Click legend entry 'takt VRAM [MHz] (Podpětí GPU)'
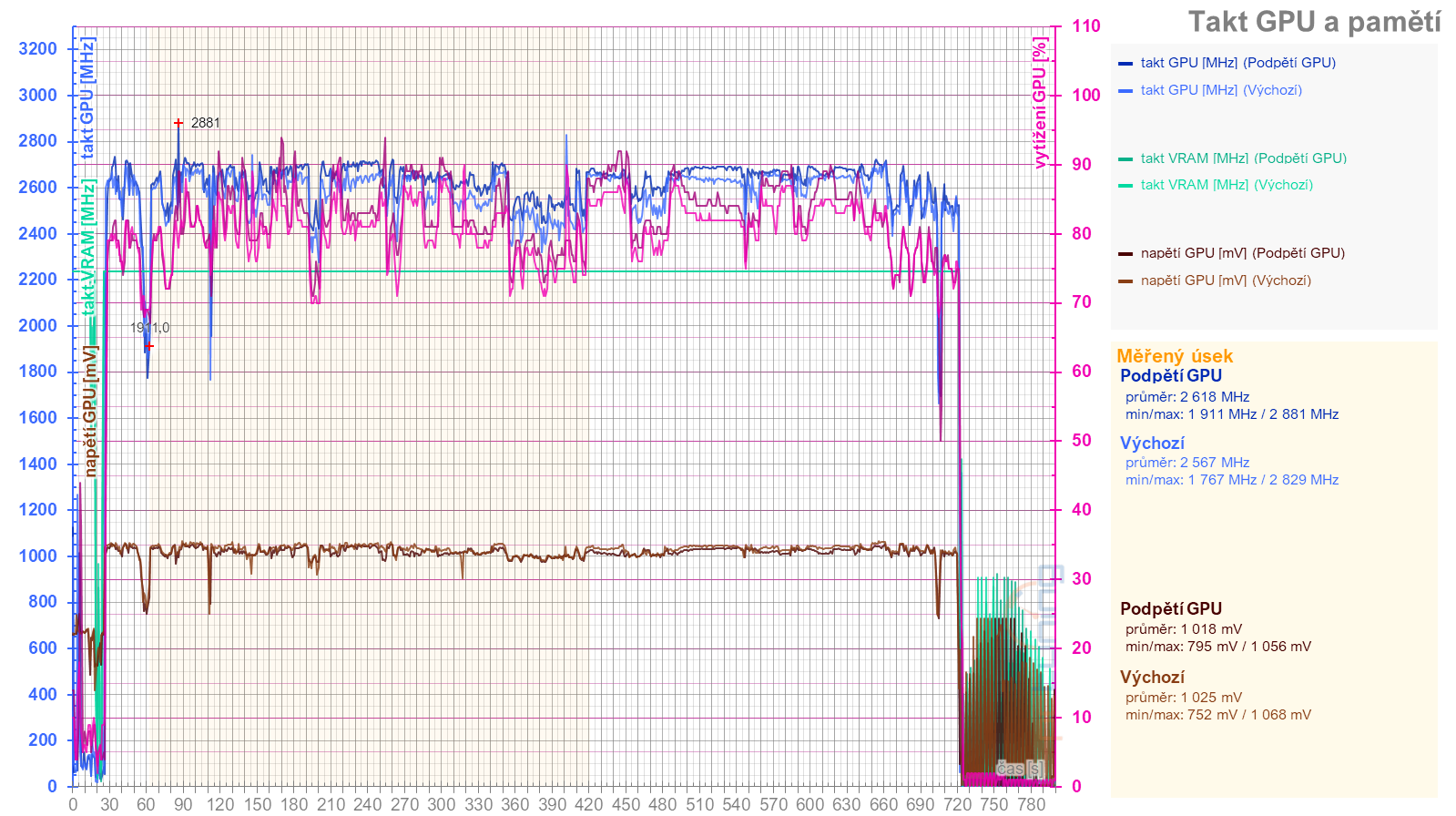Image resolution: width=1456 pixels, height=816 pixels. pos(1243,158)
